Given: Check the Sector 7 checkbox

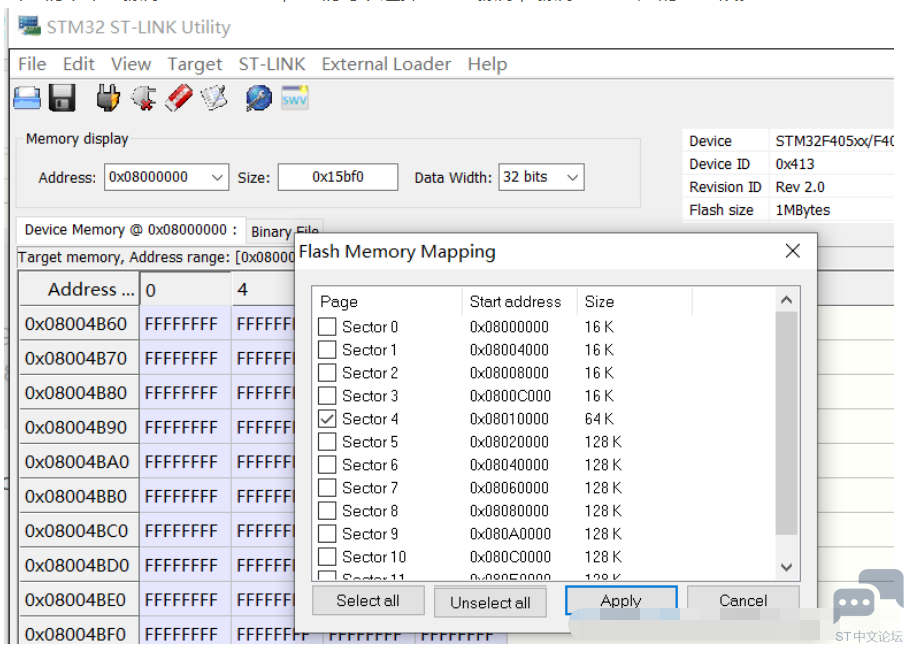Looking at the screenshot, I should (327, 487).
